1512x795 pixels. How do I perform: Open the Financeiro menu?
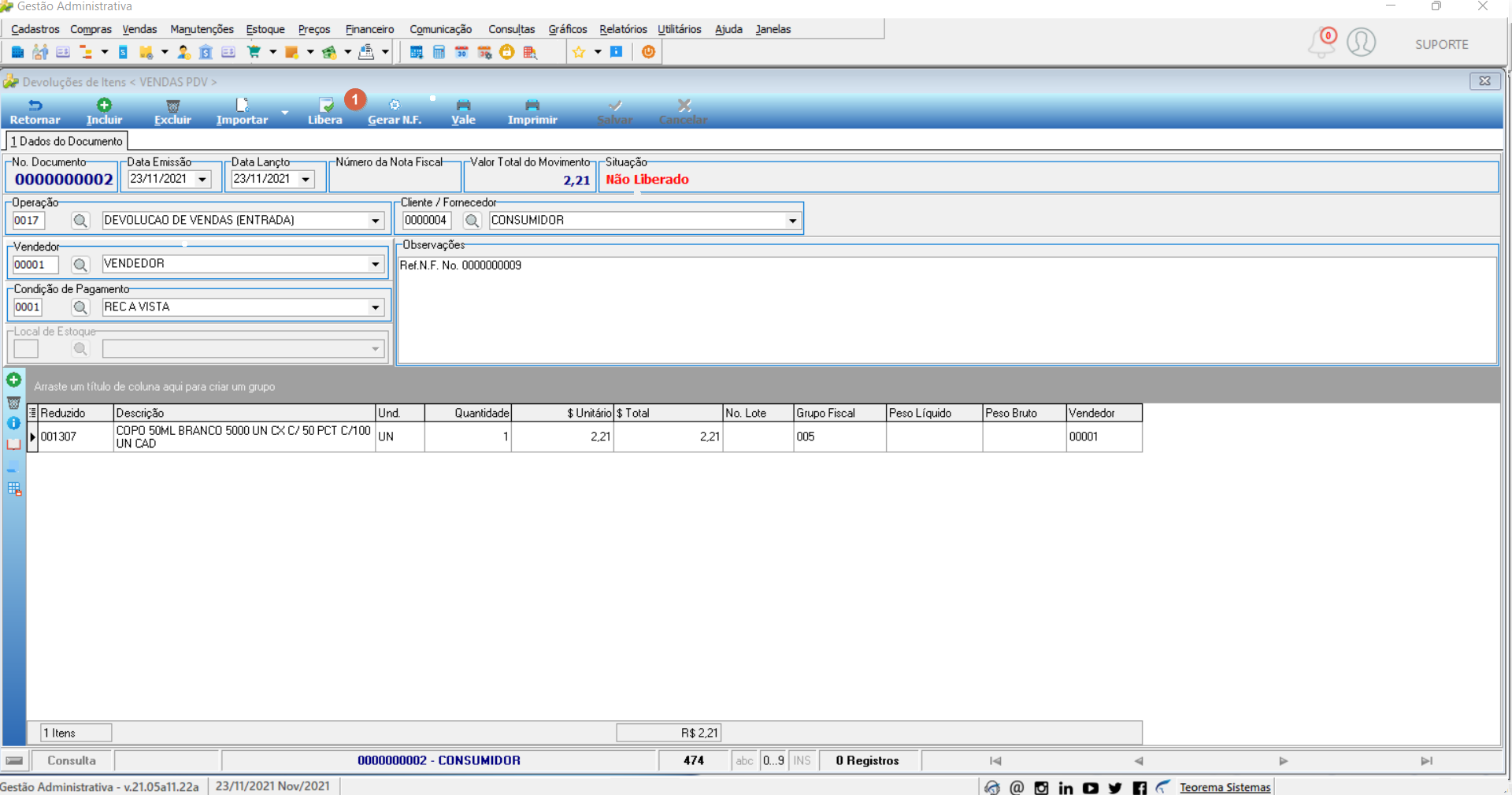click(x=369, y=29)
